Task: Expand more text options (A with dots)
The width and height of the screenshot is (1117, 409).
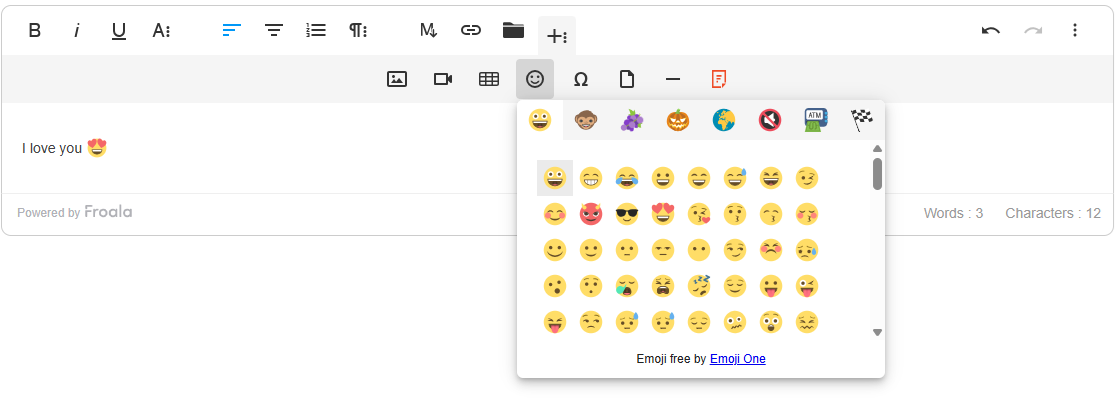Action: [x=162, y=30]
